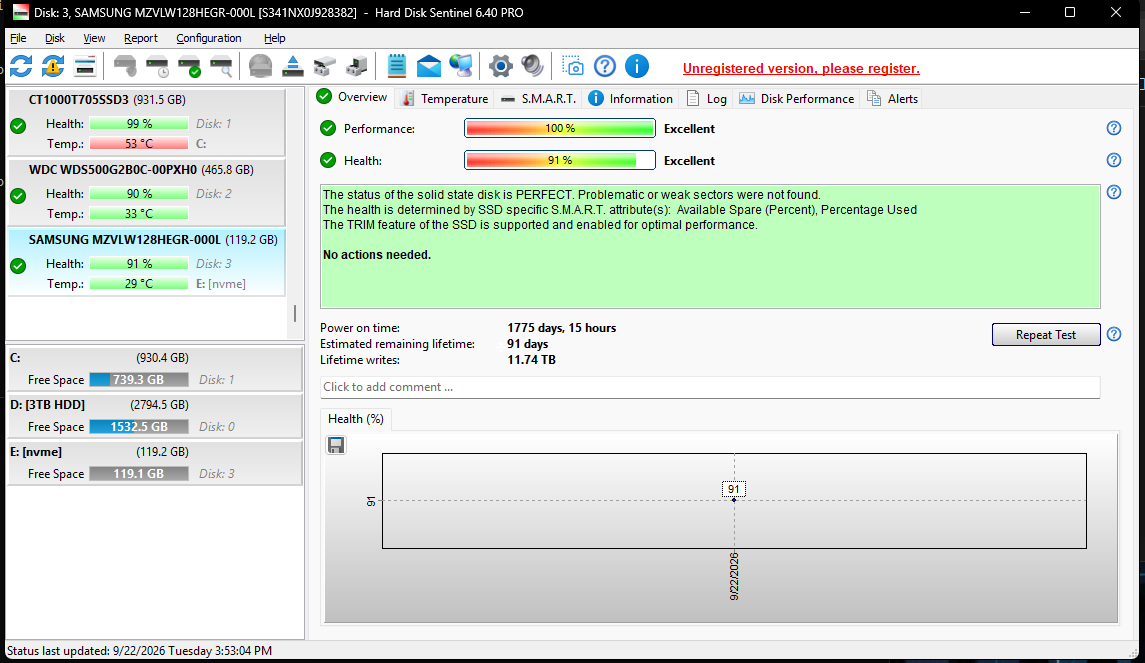Viewport: 1145px width, 663px height.
Task: Select the Overview tab
Action: pyautogui.click(x=353, y=97)
